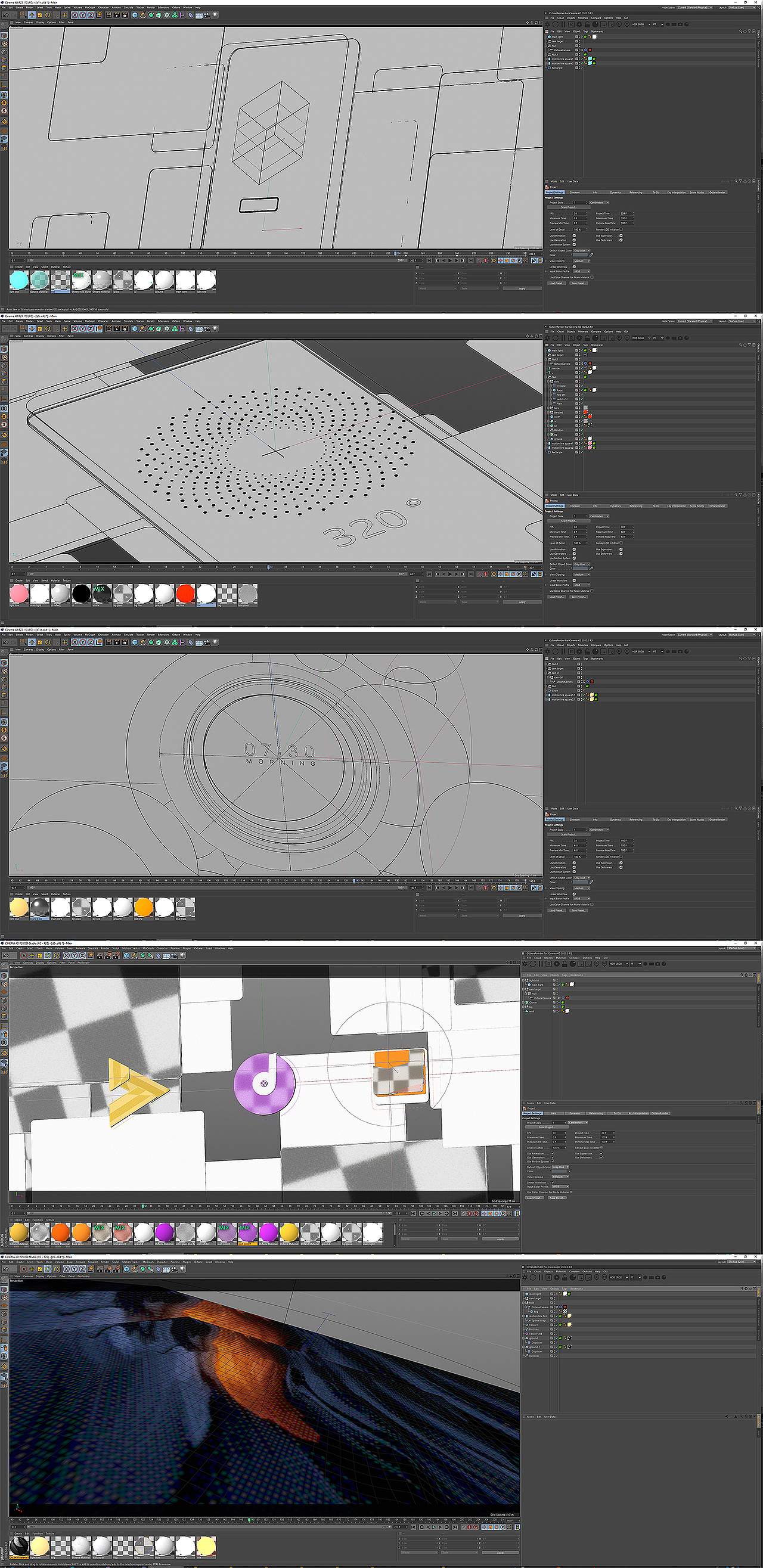The width and height of the screenshot is (763, 1568).
Task: Open View Clipping Medium dropdown in cube wireframe window
Action: [x=582, y=261]
